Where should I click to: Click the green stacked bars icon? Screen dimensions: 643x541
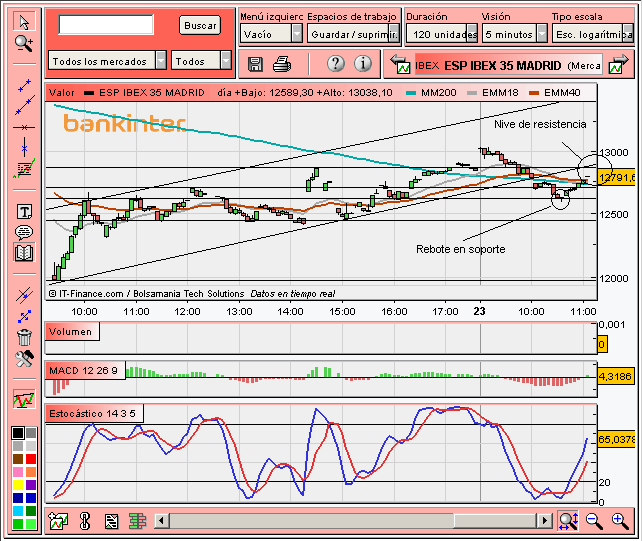click(x=137, y=521)
